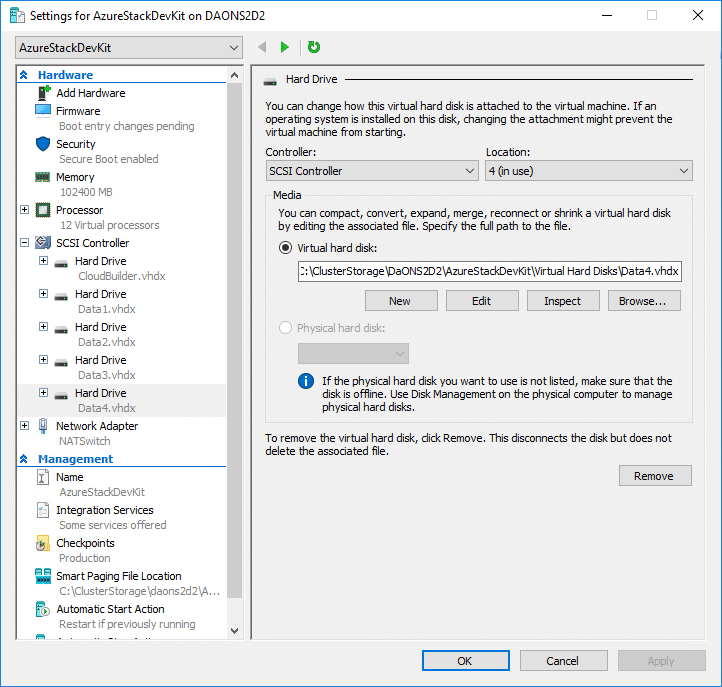
Task: Click the tree scrollbar up arrow
Action: click(x=234, y=75)
